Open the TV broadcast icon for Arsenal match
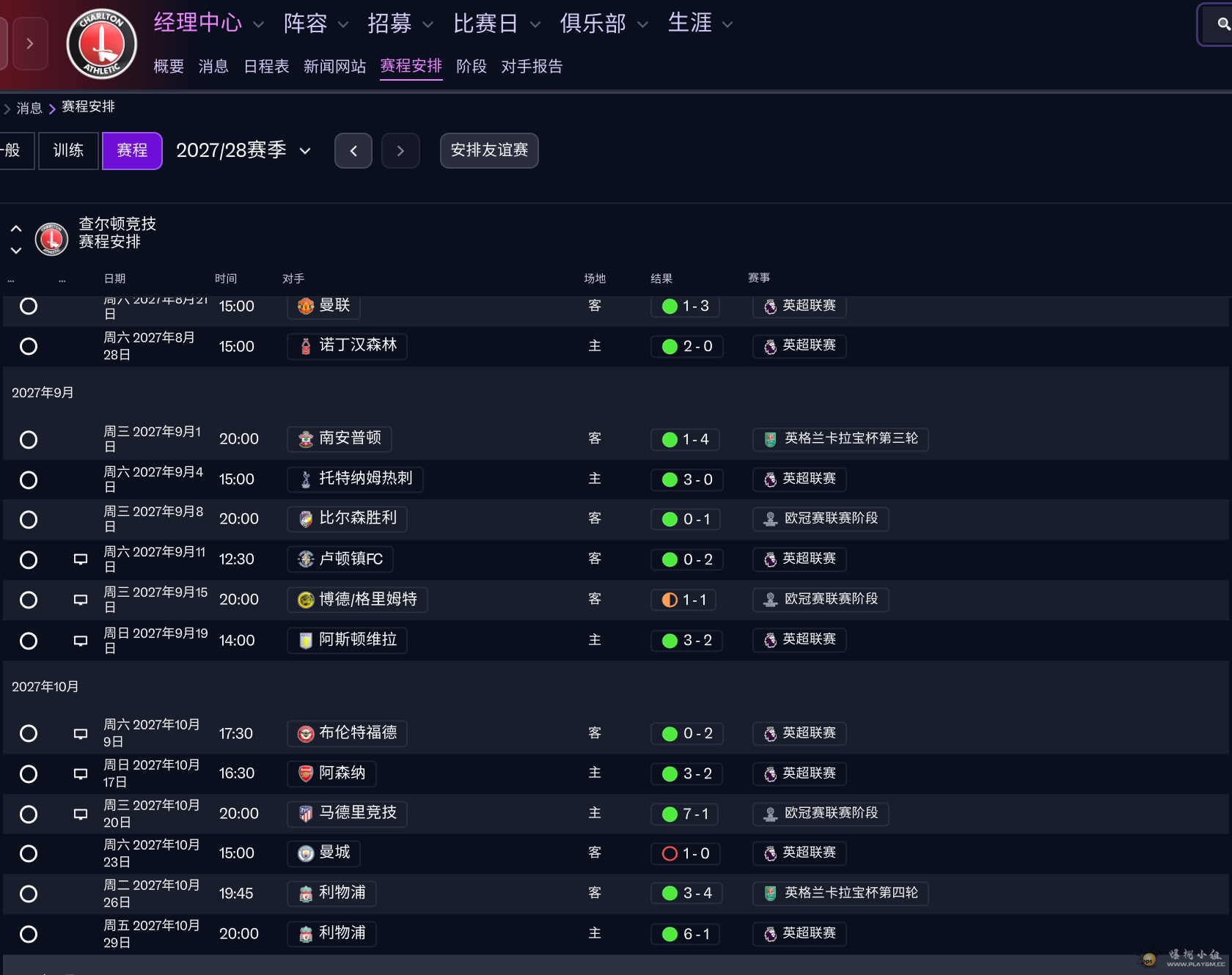Screen dimensions: 1232x975 pyautogui.click(x=81, y=773)
